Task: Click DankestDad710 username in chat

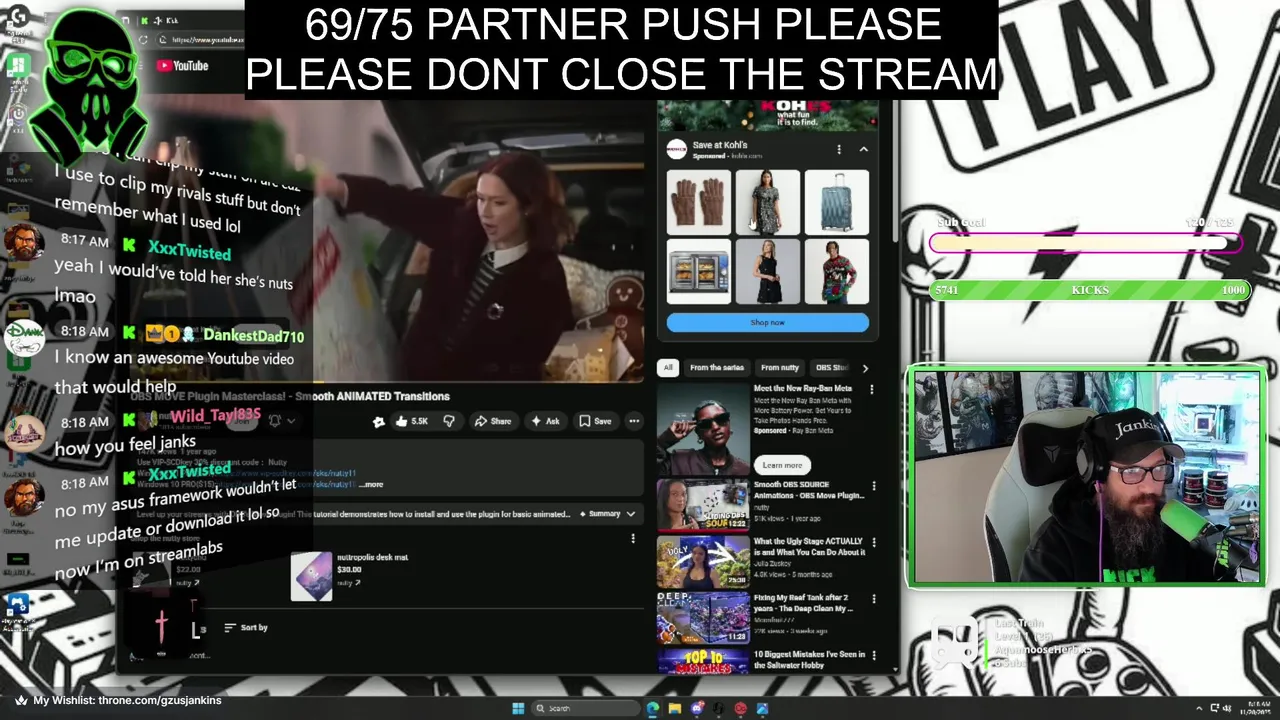Action: 253,336
